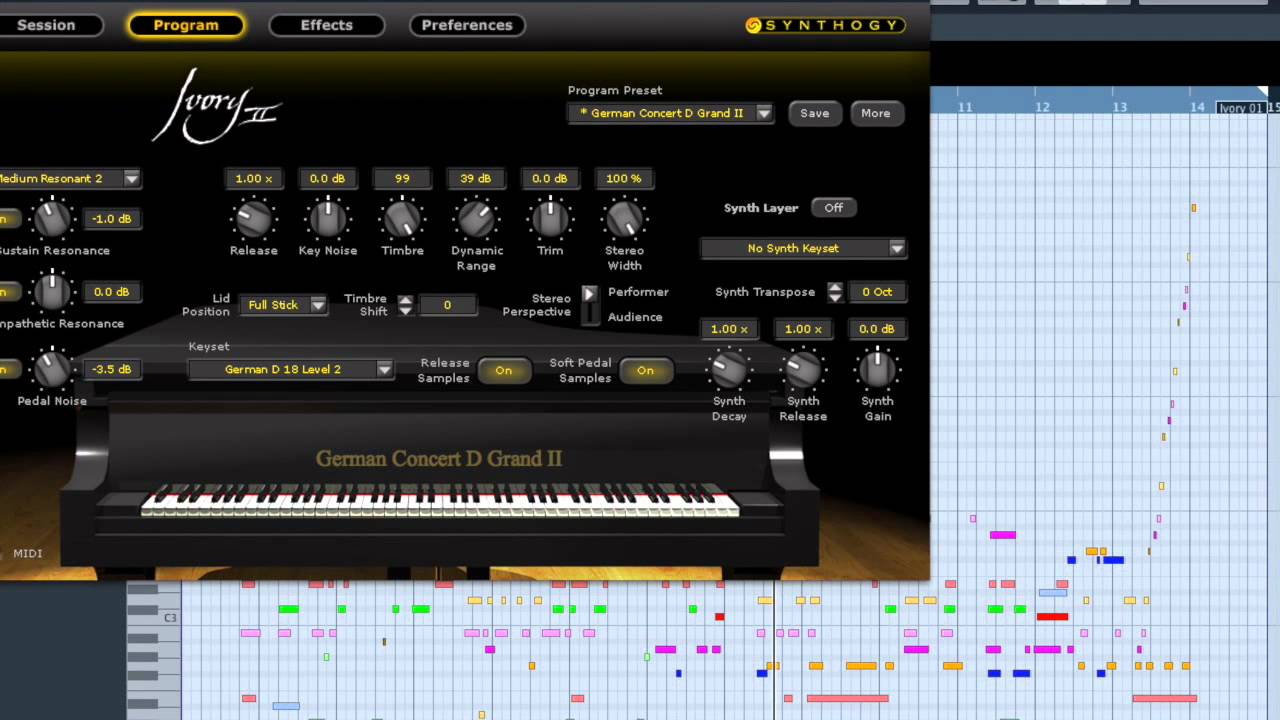The width and height of the screenshot is (1280, 720).
Task: Increase Synth Transpose with up arrow
Action: tap(835, 286)
